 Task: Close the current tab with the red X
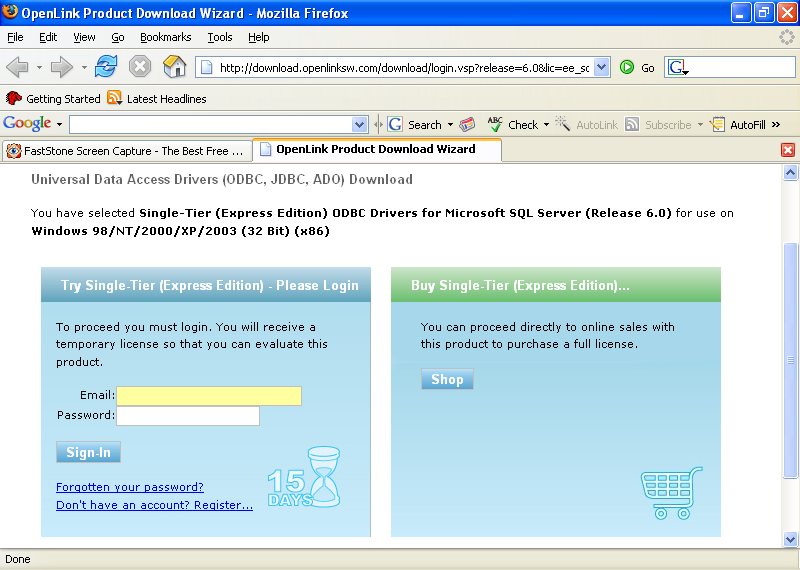pos(788,150)
